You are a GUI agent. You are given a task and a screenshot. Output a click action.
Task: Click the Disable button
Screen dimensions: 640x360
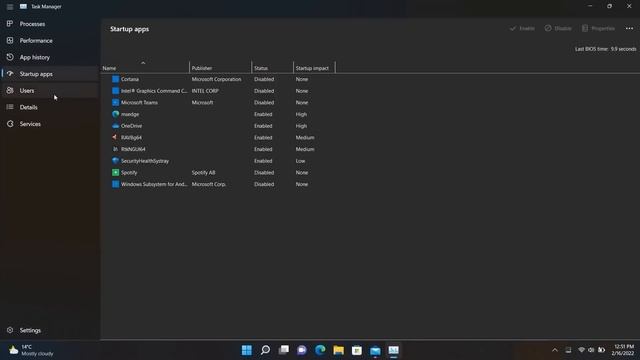pos(558,29)
